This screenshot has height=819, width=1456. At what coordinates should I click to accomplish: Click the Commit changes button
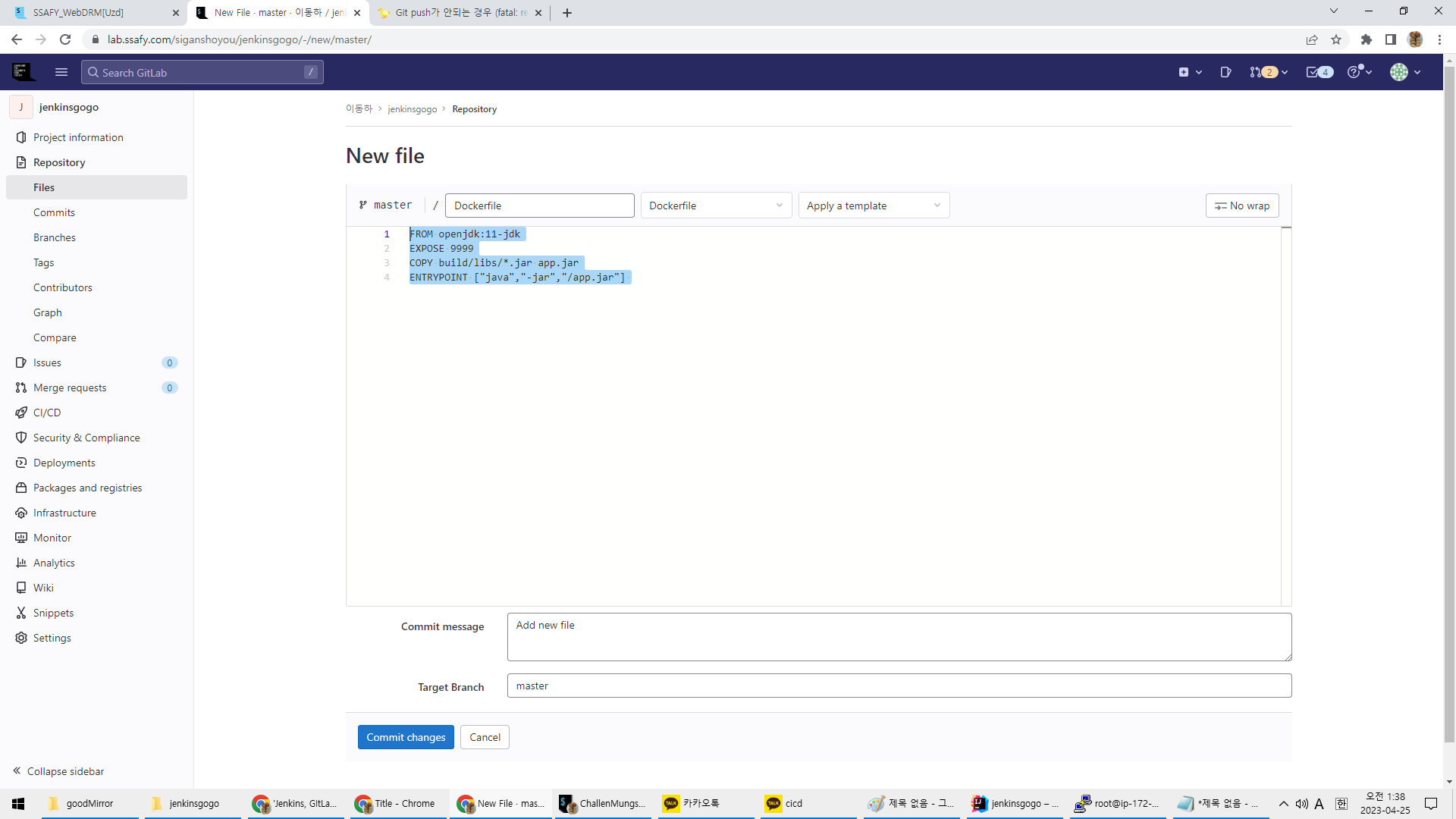click(406, 737)
